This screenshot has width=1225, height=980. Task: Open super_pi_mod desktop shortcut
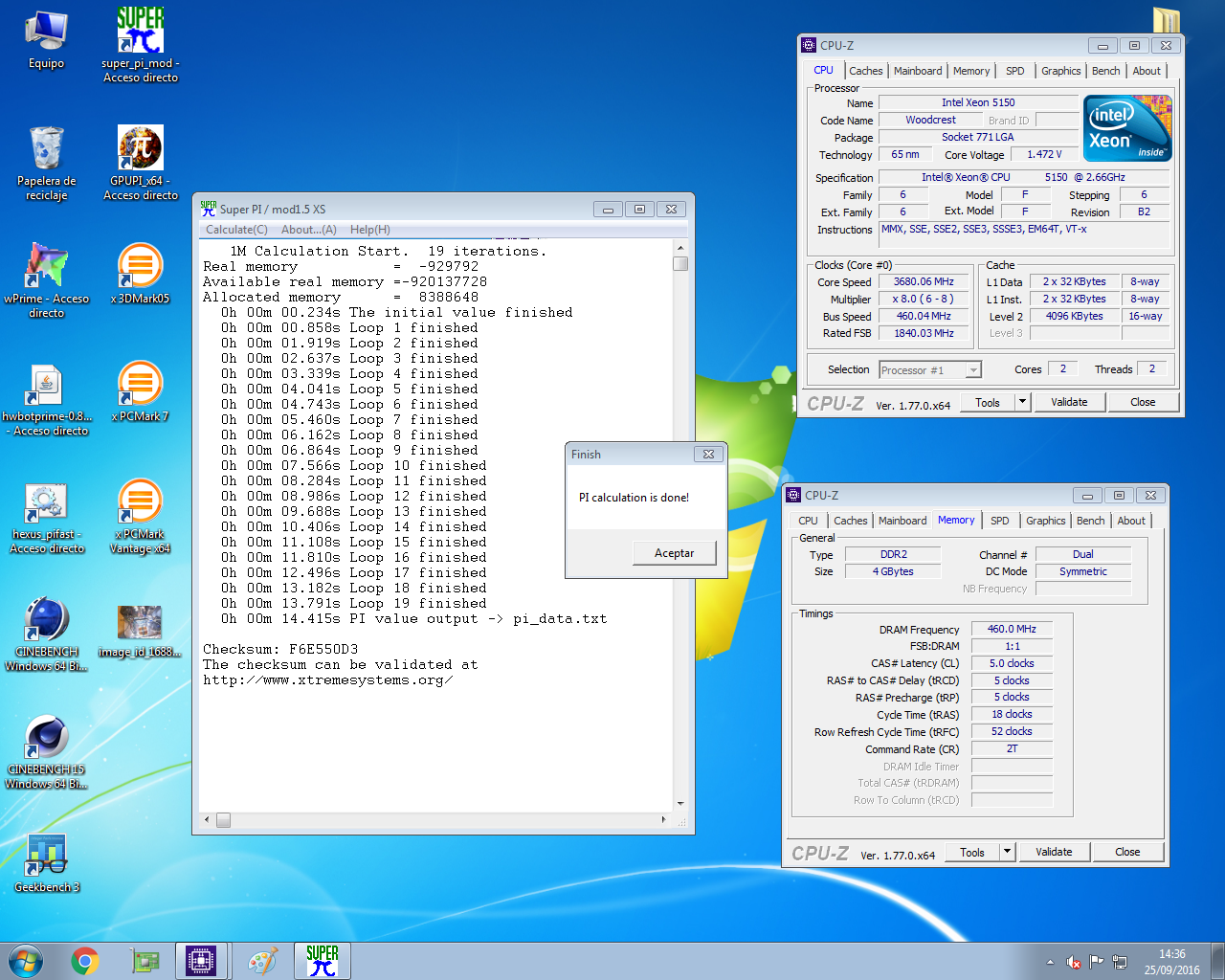tap(141, 44)
